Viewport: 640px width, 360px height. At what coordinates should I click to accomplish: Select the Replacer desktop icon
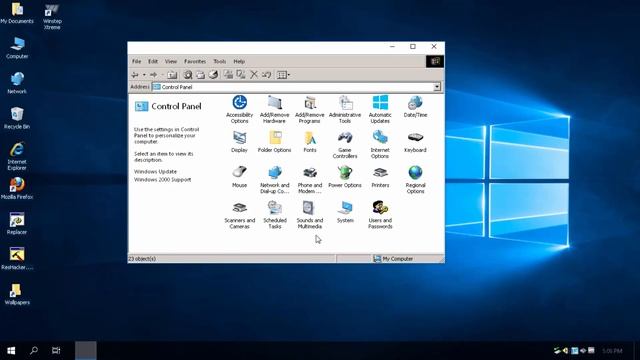pos(17,224)
